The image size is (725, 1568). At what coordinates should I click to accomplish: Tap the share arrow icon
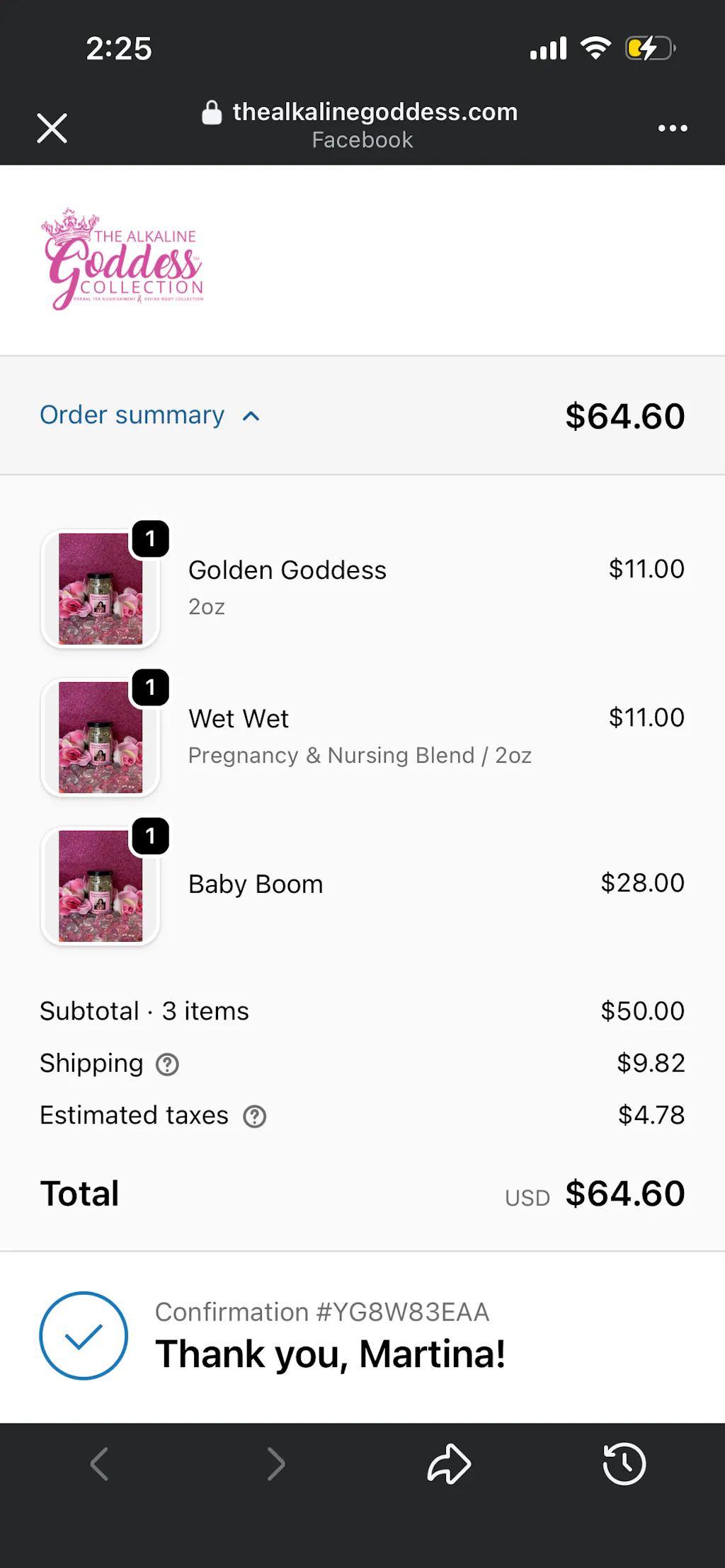[x=449, y=1463]
